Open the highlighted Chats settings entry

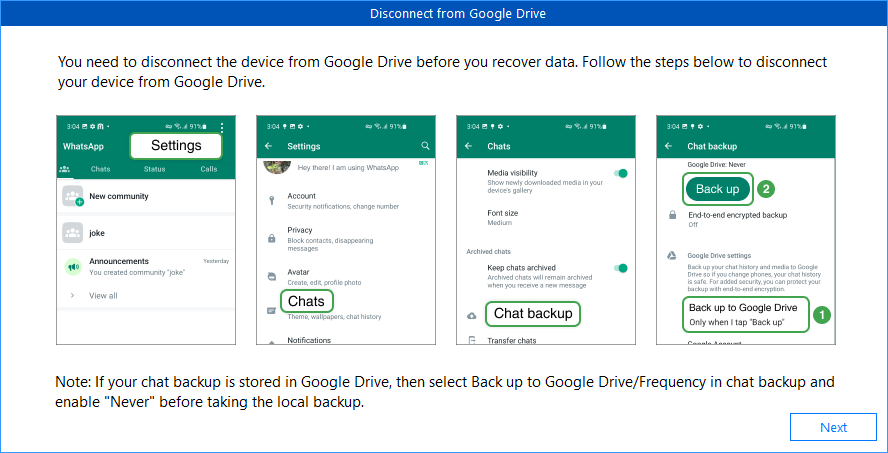click(x=306, y=301)
